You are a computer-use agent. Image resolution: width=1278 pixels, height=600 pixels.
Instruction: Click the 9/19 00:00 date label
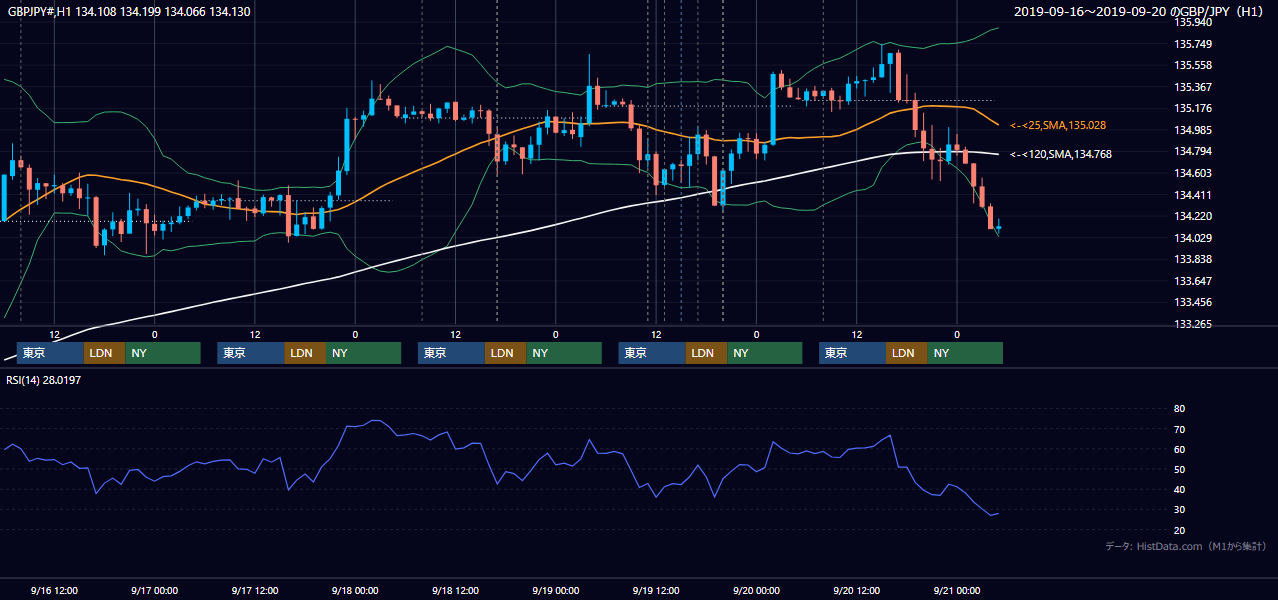pos(556,590)
